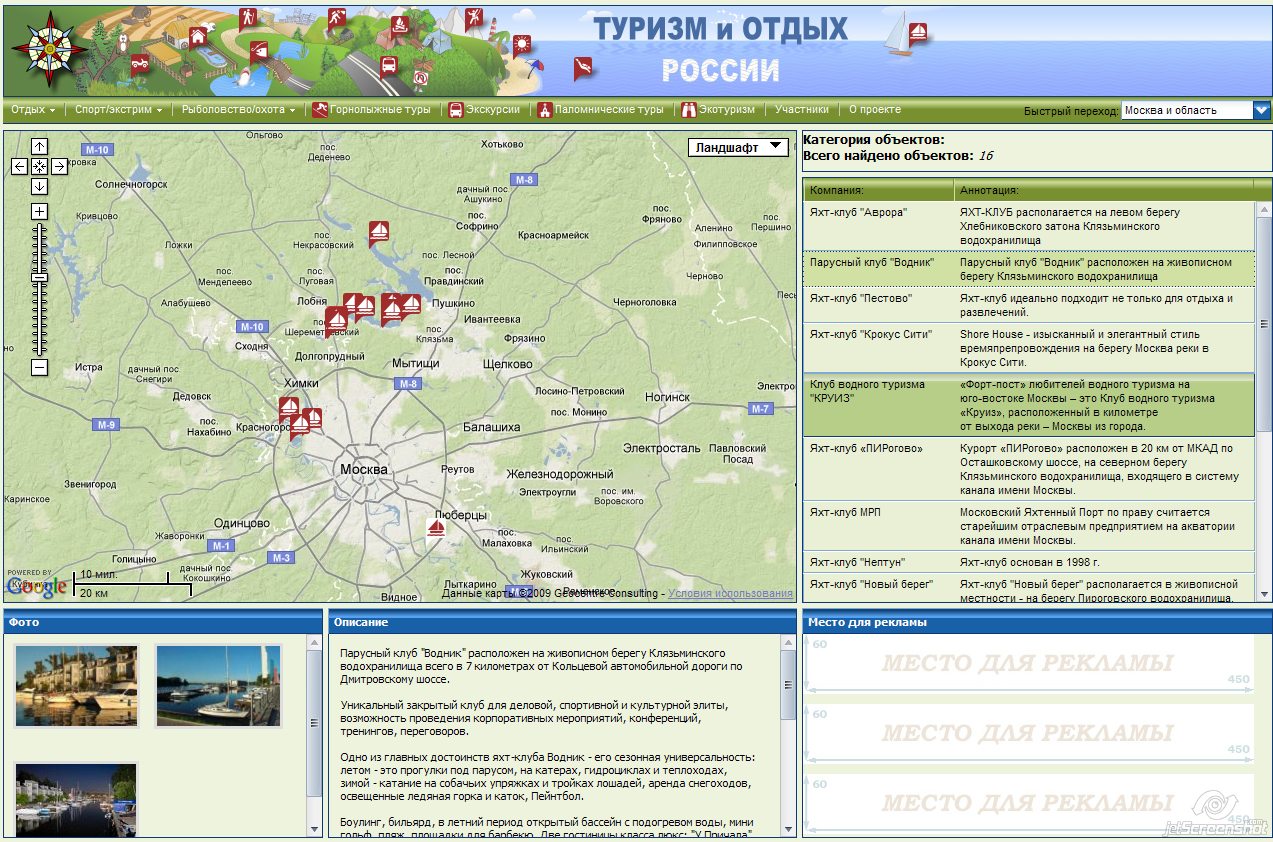Click the center/overview icon between the pan arrows

coord(39,165)
